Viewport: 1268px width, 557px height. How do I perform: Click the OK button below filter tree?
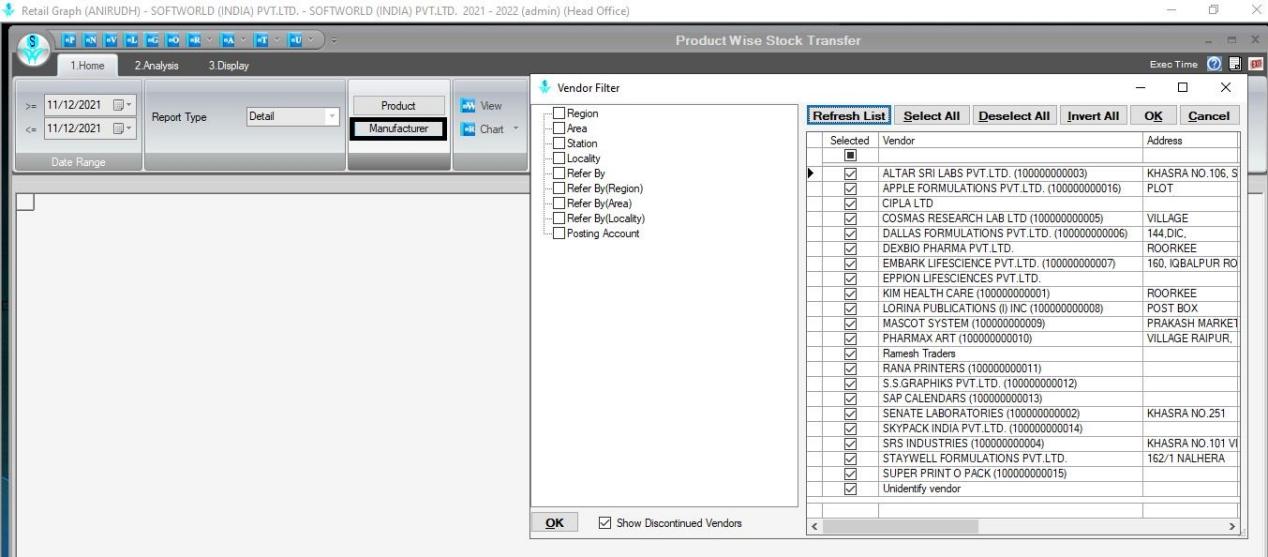point(554,523)
